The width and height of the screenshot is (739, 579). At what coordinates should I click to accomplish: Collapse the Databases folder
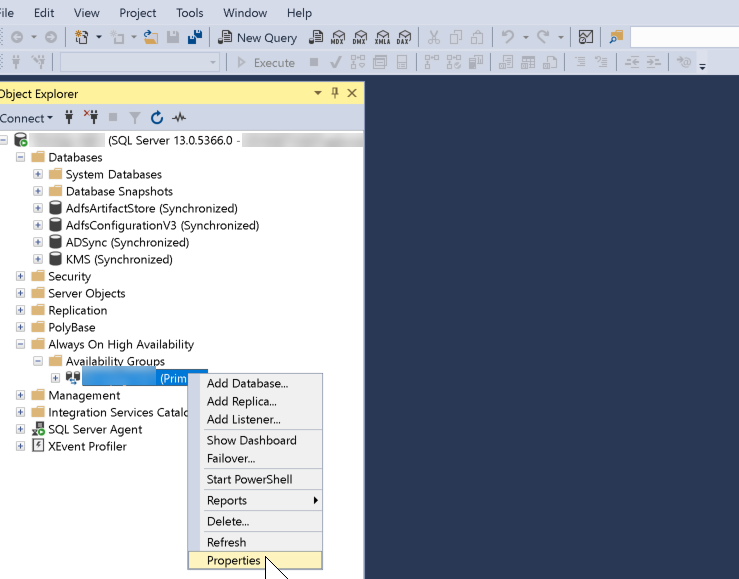coord(20,157)
